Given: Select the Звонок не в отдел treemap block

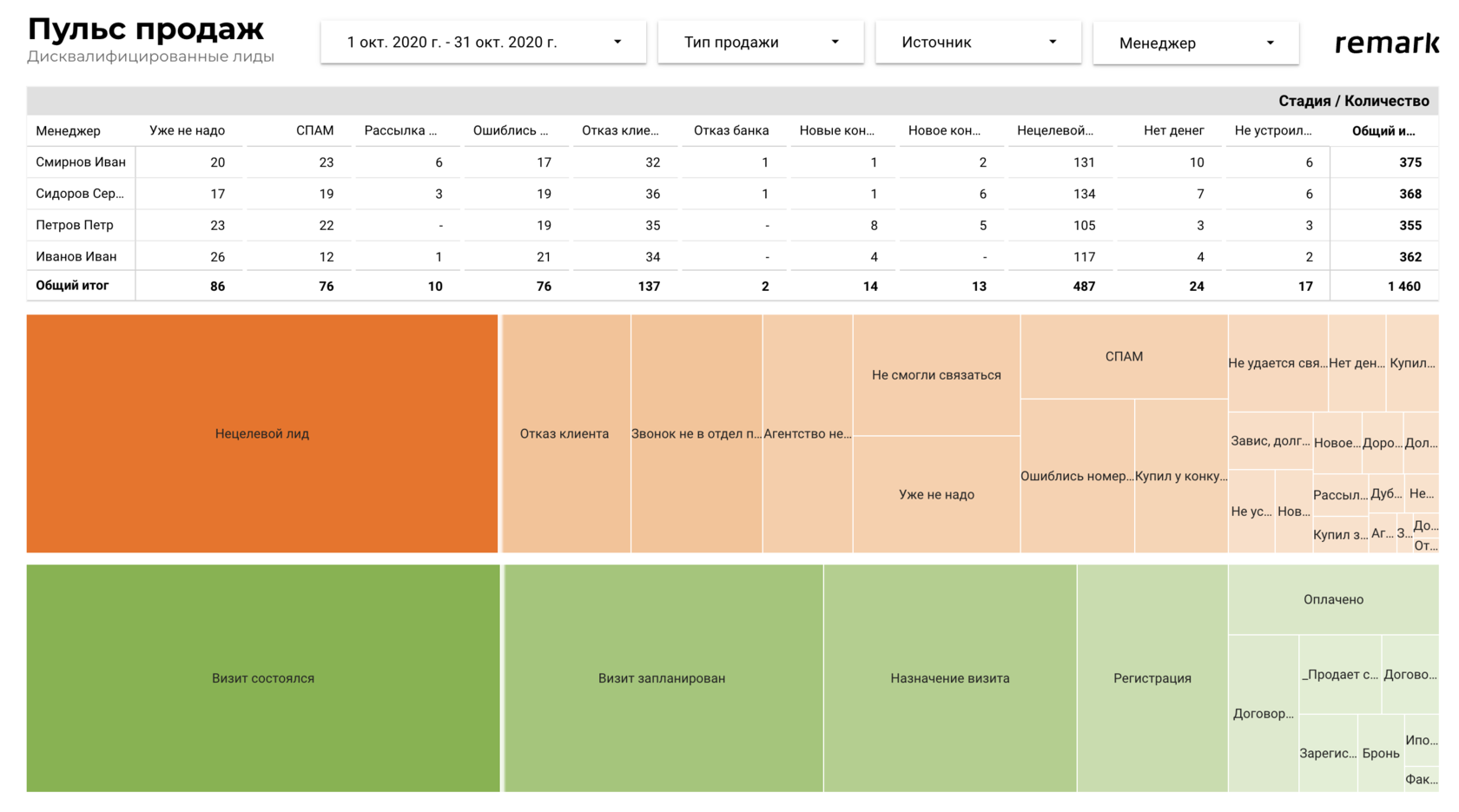Looking at the screenshot, I should tap(696, 433).
